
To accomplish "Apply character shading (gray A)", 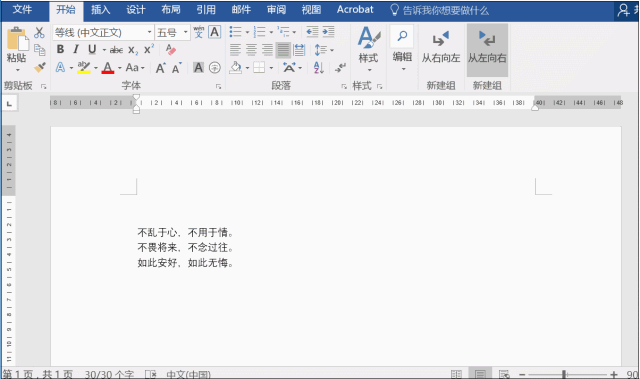I will coord(198,67).
